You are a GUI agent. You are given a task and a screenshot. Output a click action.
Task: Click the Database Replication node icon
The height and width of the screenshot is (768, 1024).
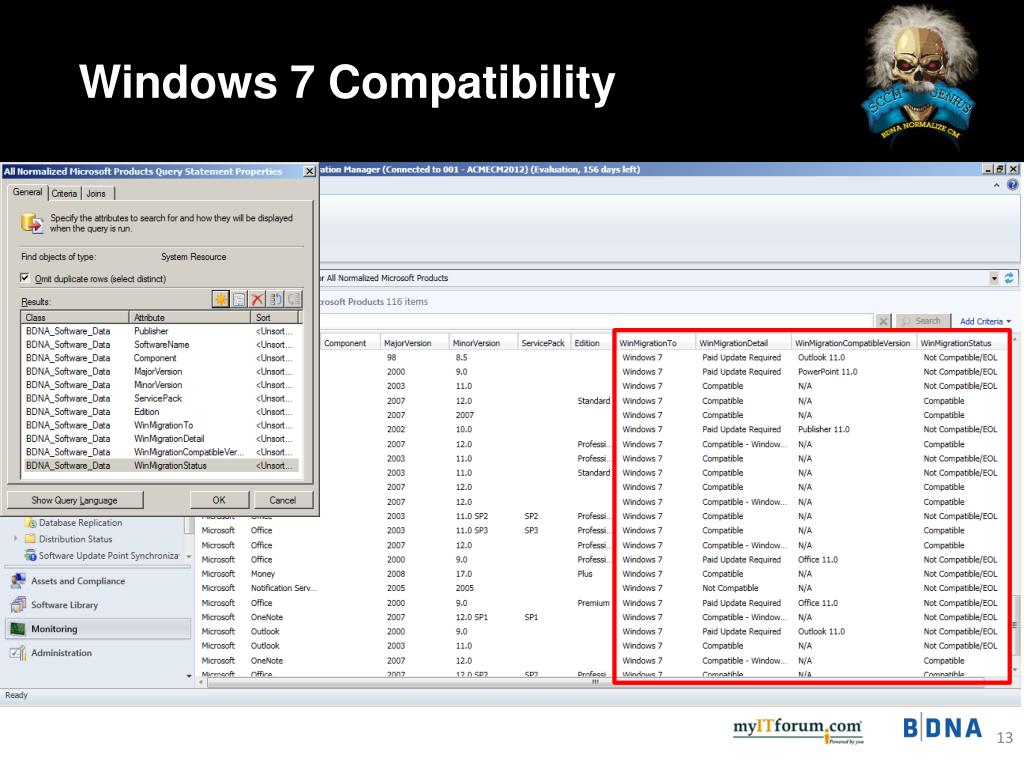[x=31, y=522]
